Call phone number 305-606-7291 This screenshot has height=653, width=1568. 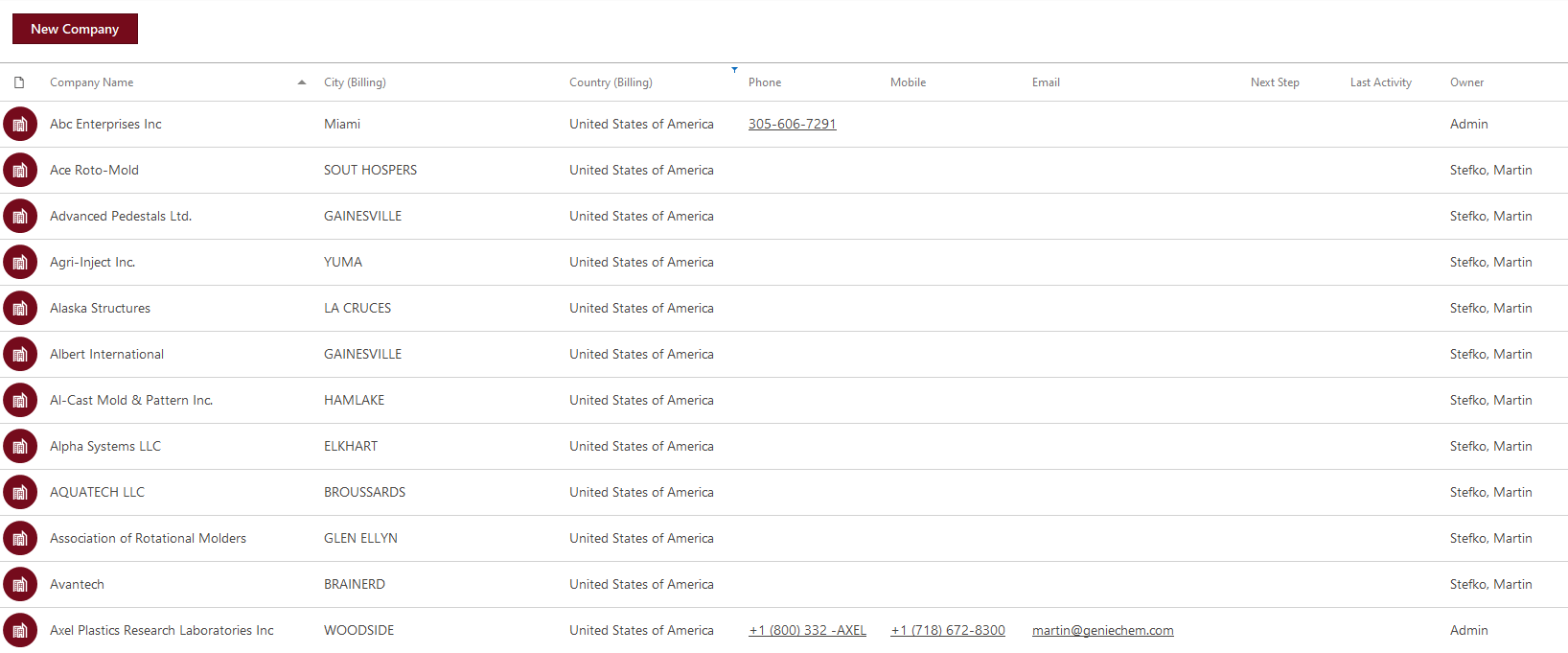pos(792,124)
